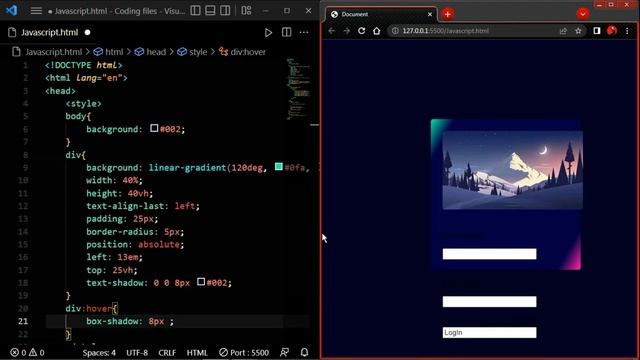This screenshot has width=640, height=360.
Task: Go forward in the browser
Action: [x=347, y=31]
